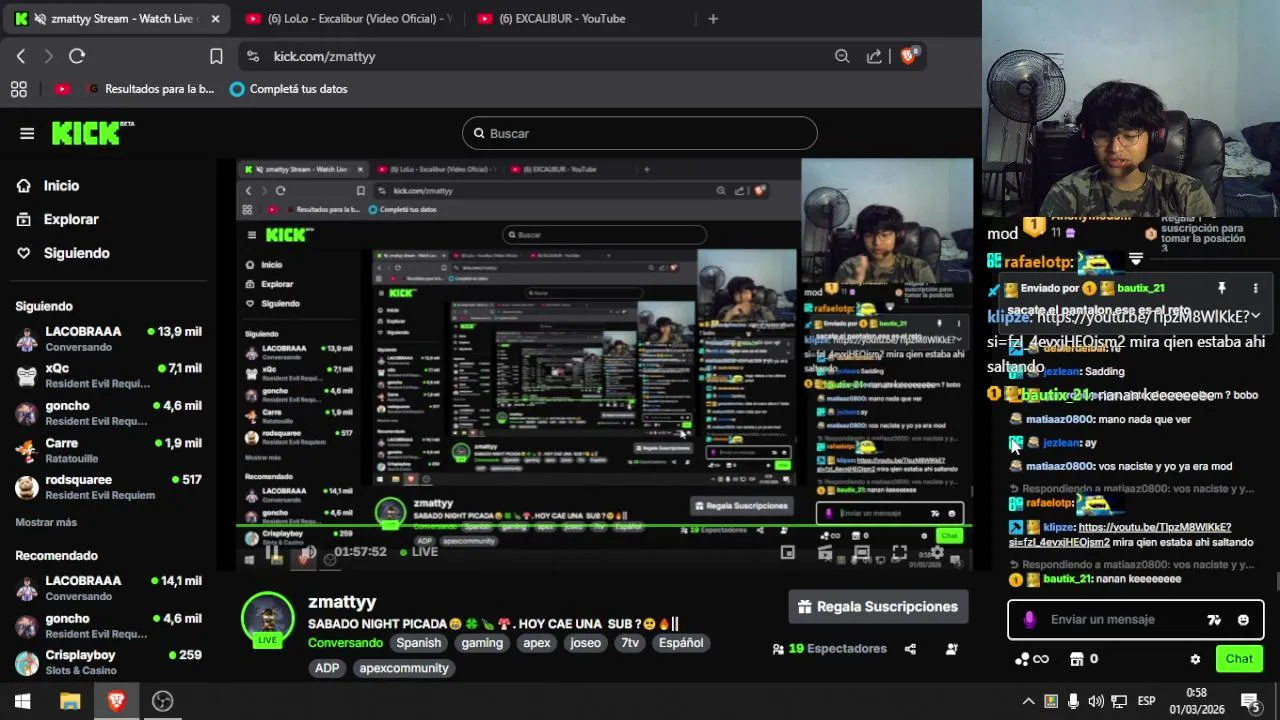Open rodsquaree channel in sidebar

pyautogui.click(x=108, y=486)
